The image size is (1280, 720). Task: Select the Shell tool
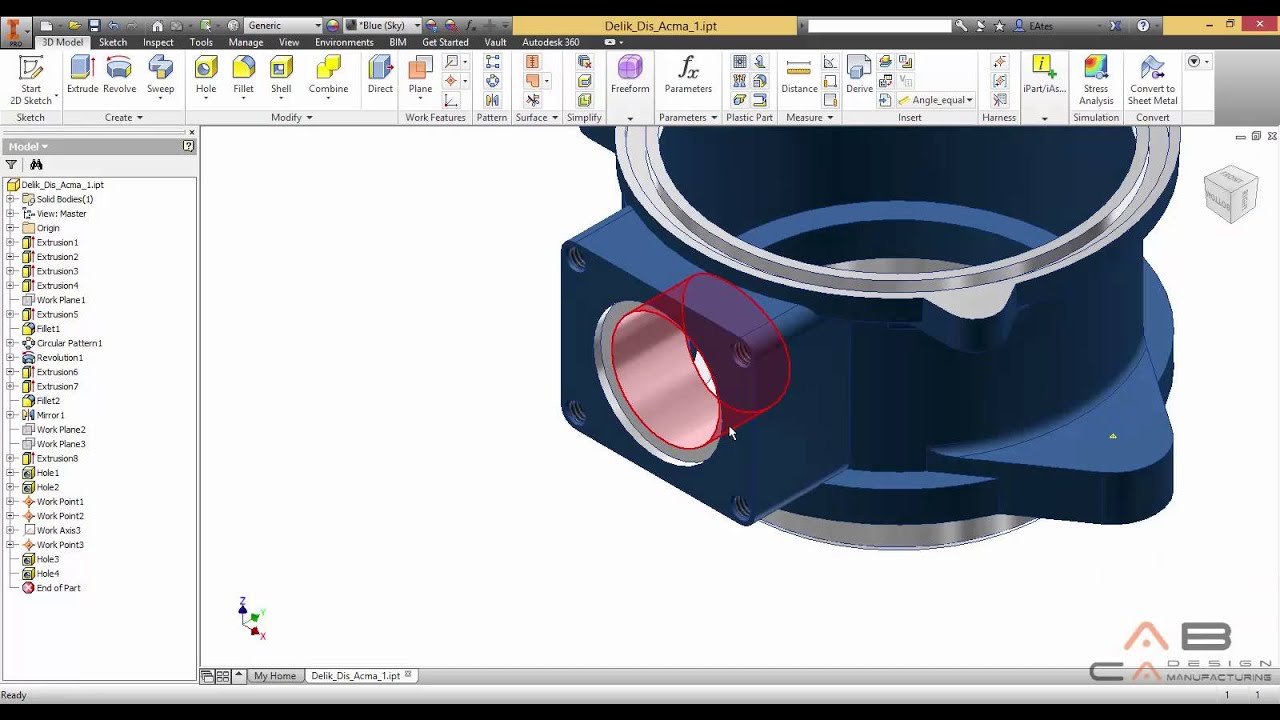(281, 76)
